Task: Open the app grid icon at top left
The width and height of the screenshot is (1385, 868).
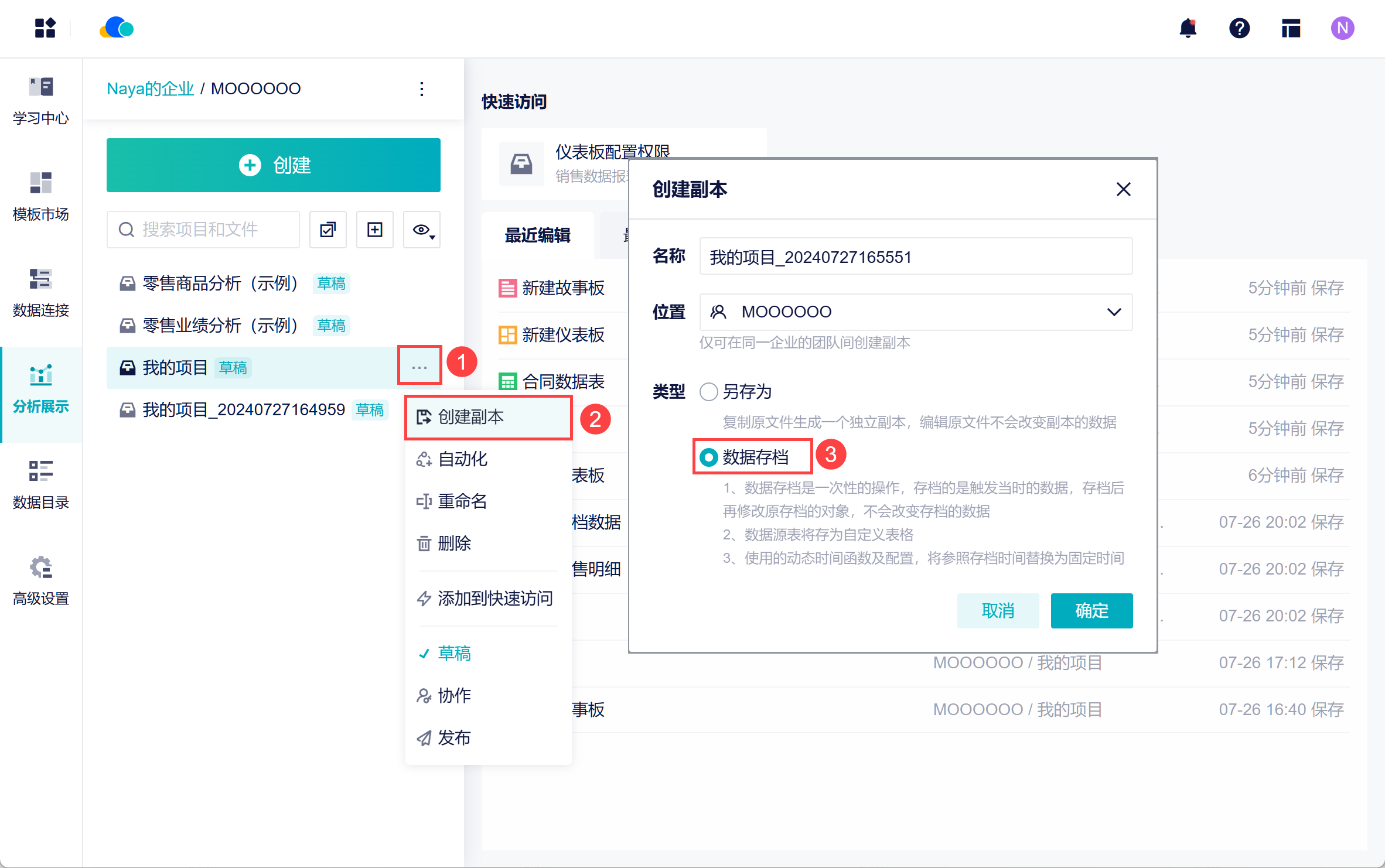Action: coord(45,28)
